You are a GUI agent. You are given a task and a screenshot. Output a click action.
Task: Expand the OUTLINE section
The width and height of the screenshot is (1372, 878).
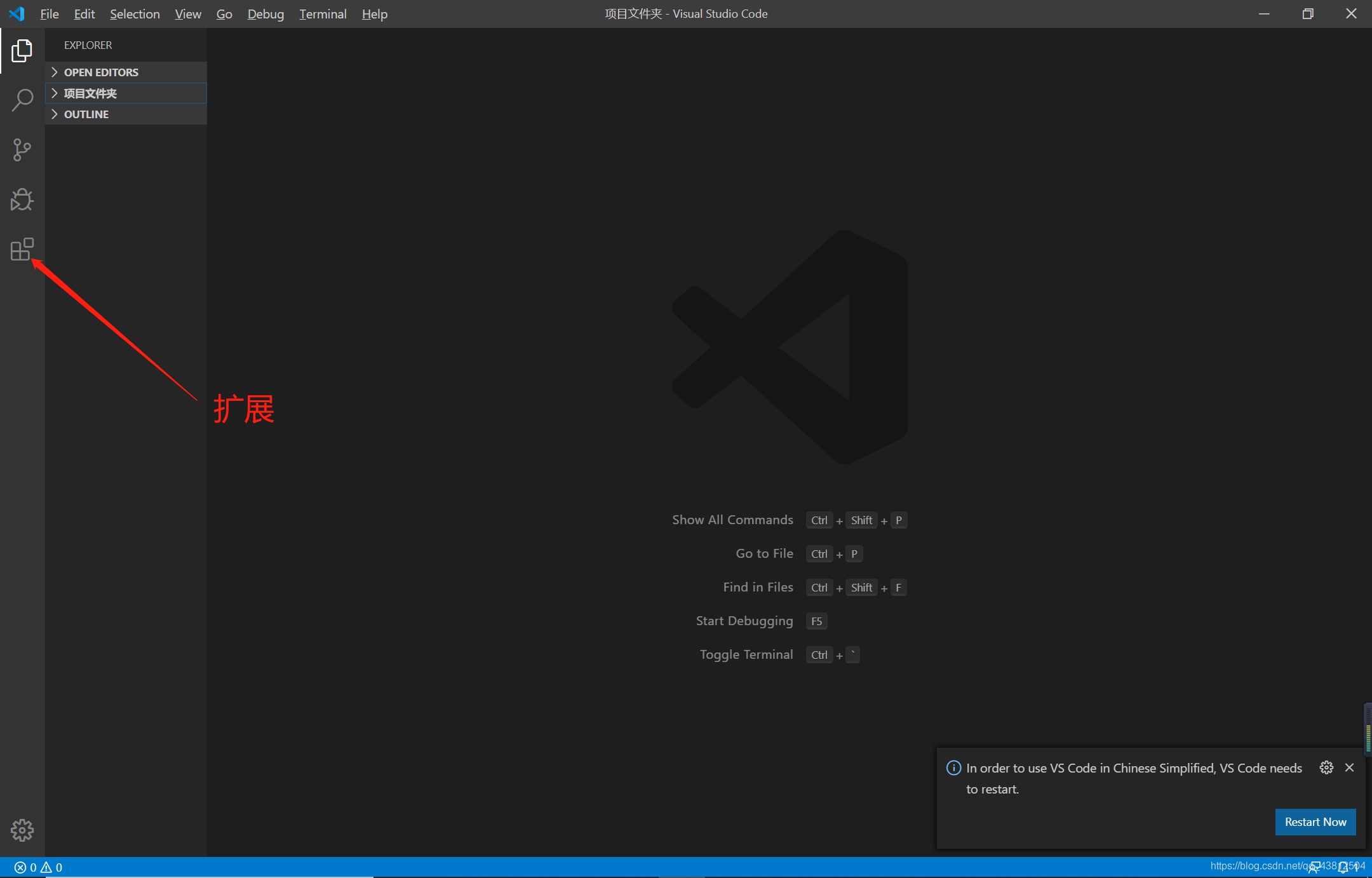click(x=126, y=114)
